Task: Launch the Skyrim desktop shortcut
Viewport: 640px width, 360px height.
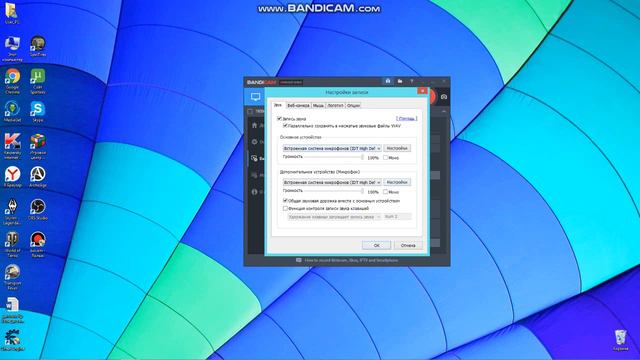Action: pyautogui.click(x=12, y=212)
